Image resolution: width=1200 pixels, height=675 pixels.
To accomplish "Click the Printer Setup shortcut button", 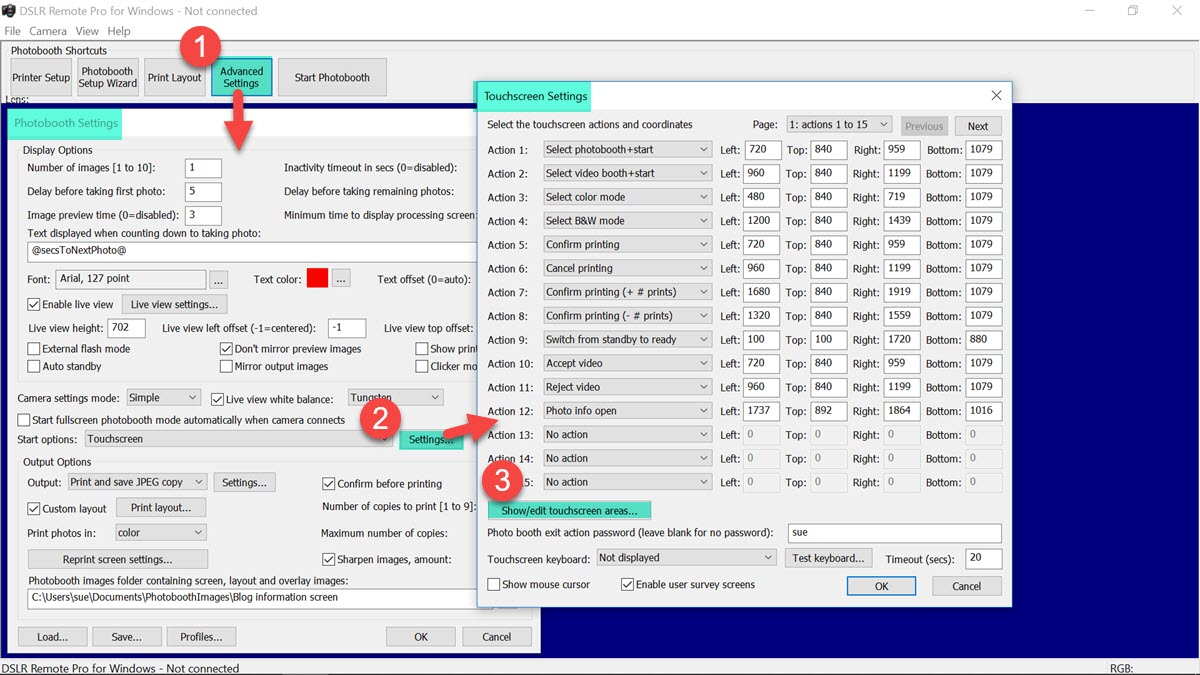I will pyautogui.click(x=41, y=78).
